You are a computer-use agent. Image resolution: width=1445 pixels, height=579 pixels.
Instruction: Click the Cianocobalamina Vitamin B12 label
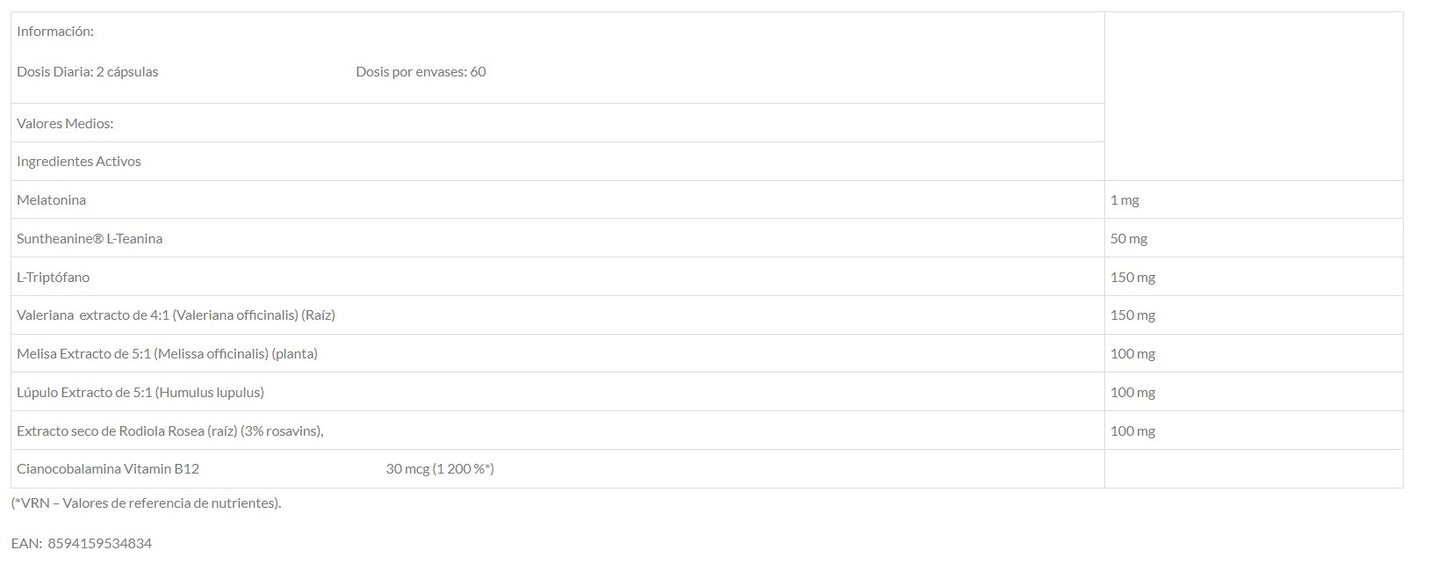click(108, 469)
